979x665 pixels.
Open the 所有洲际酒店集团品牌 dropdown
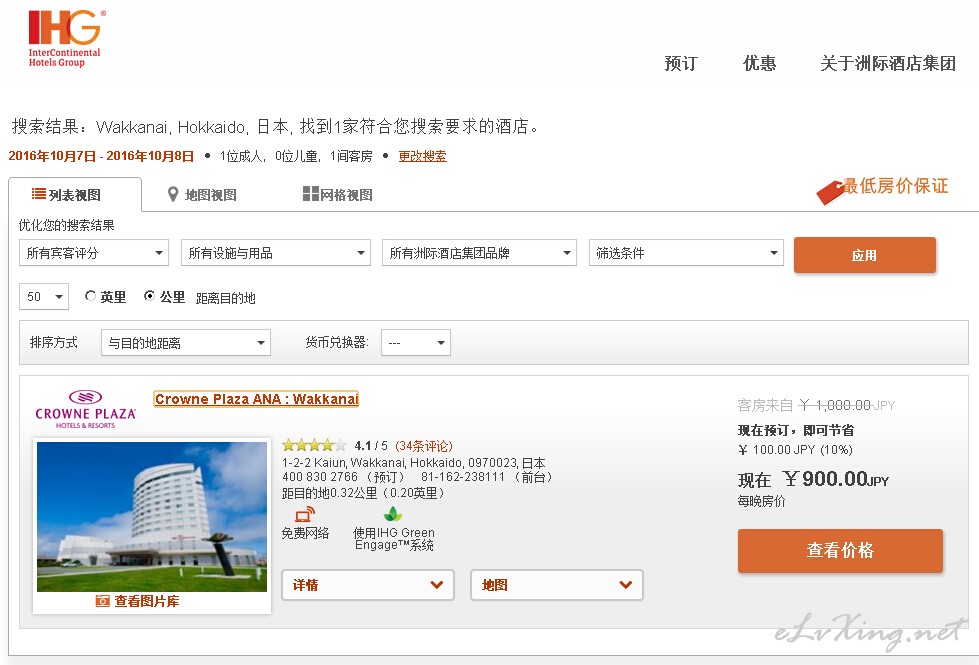(x=479, y=253)
